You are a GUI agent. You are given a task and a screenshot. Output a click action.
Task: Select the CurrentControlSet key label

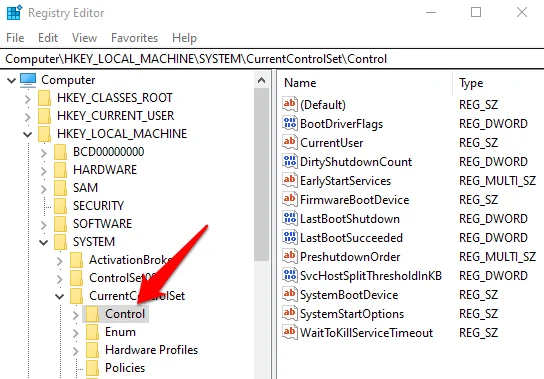[137, 296]
